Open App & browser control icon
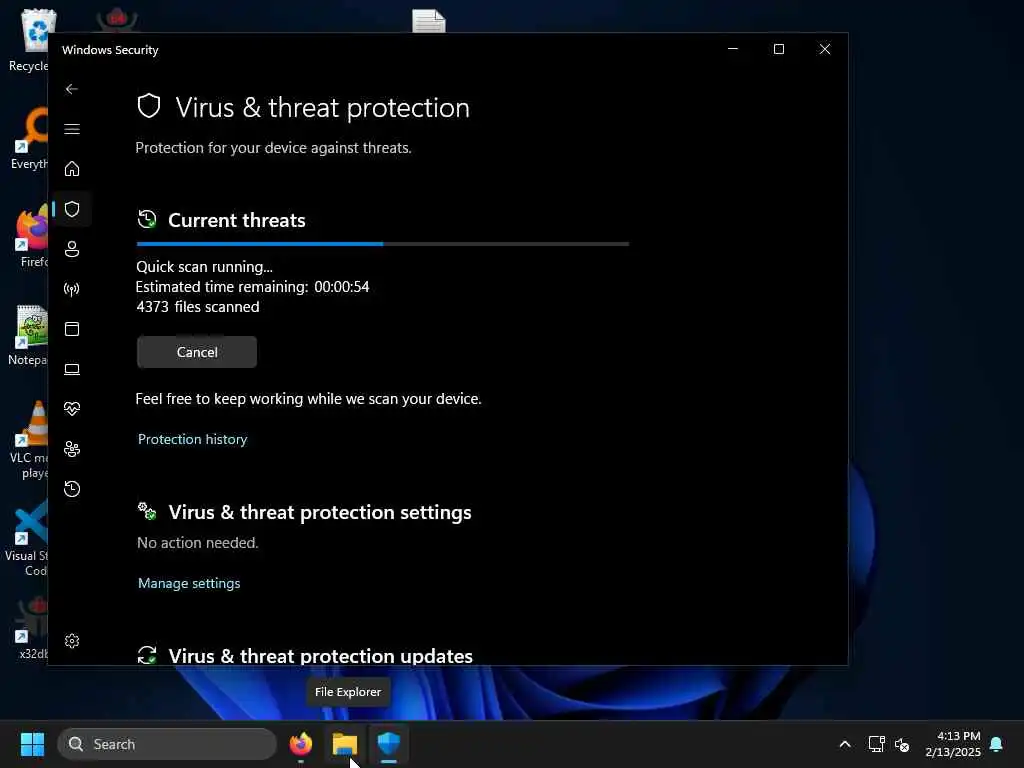The height and width of the screenshot is (768, 1024). (x=72, y=328)
